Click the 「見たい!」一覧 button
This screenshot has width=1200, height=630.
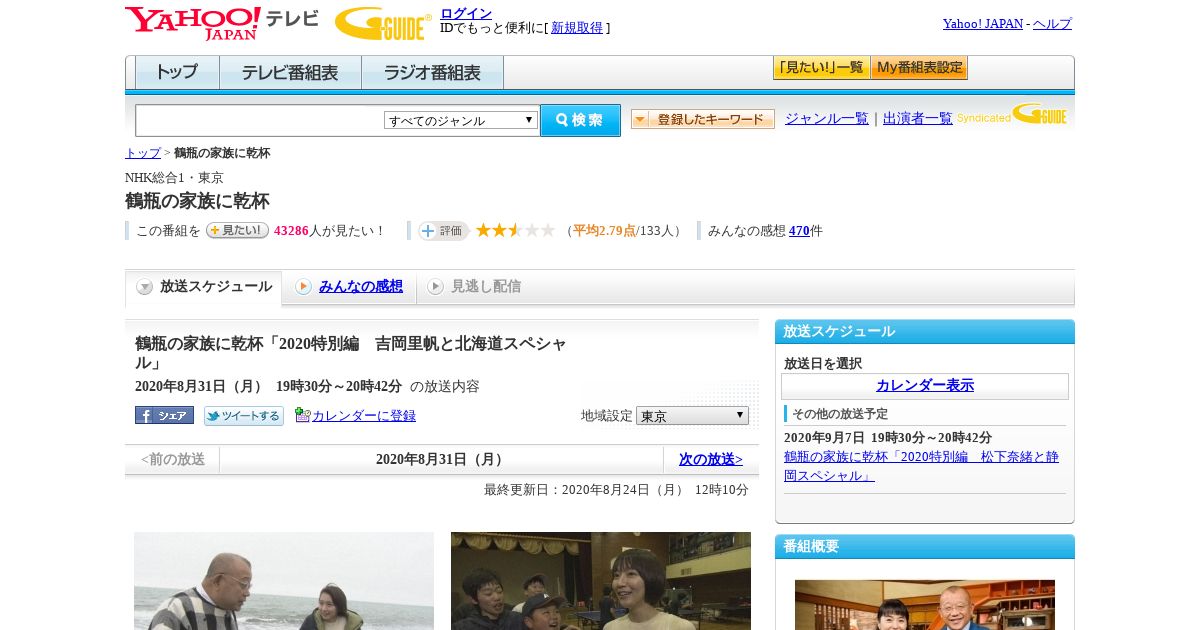[x=821, y=68]
